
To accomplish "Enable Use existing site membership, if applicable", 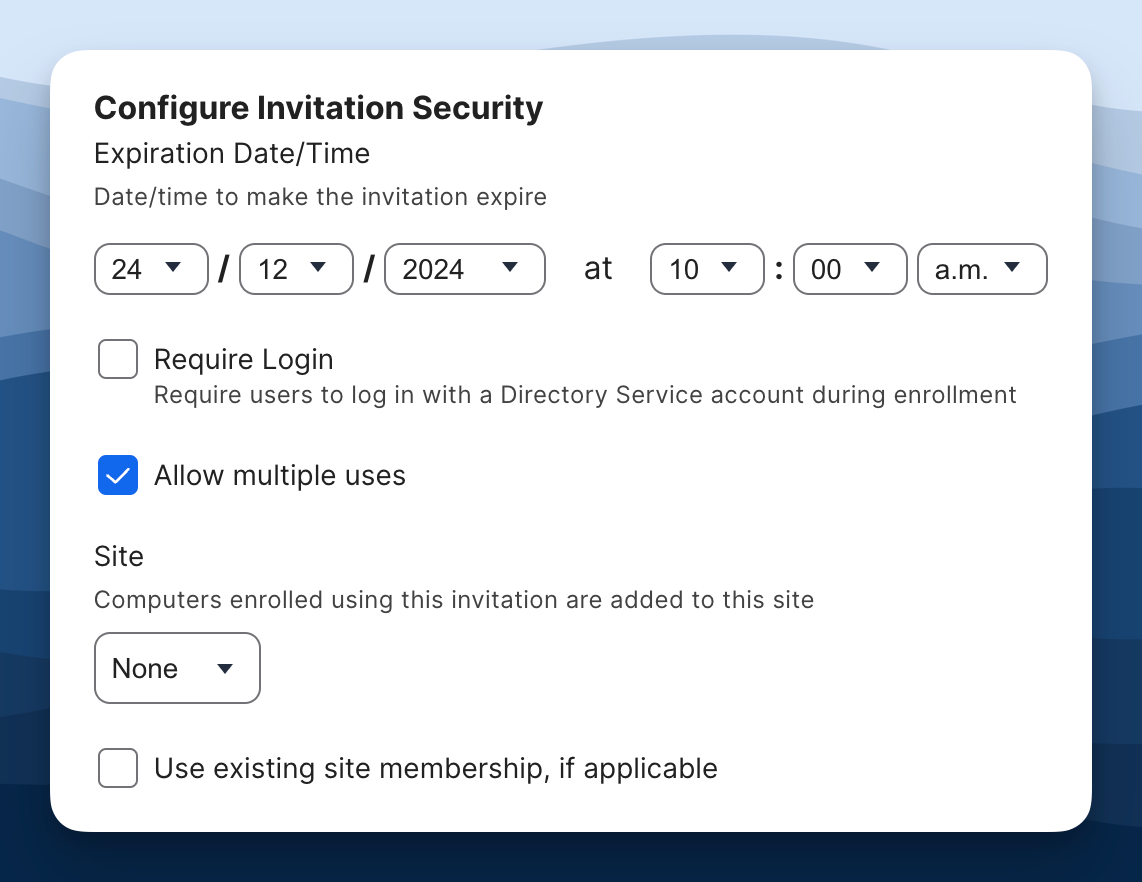I will point(117,768).
